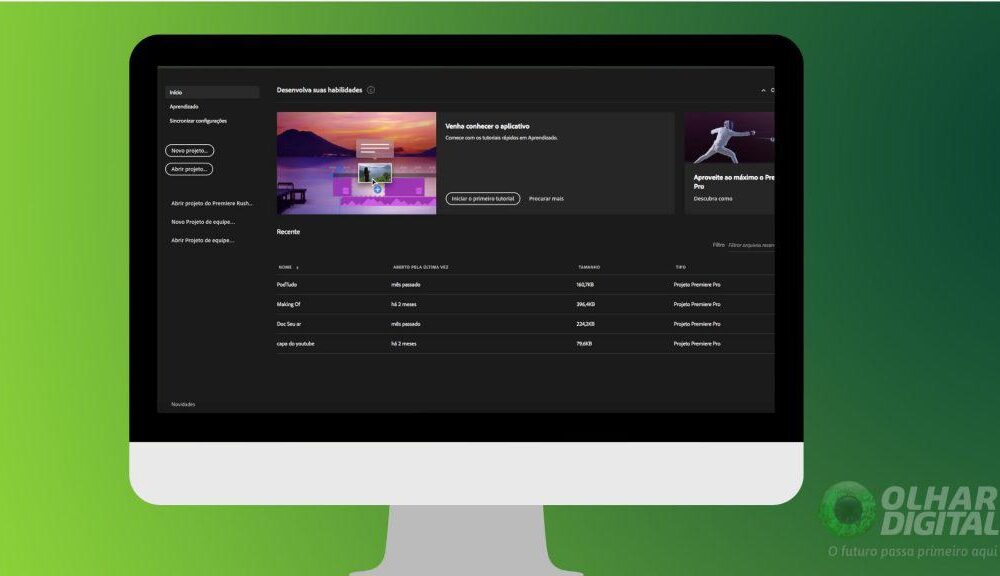Click the fencer thumbnail card
1000x576 pixels.
coord(729,138)
